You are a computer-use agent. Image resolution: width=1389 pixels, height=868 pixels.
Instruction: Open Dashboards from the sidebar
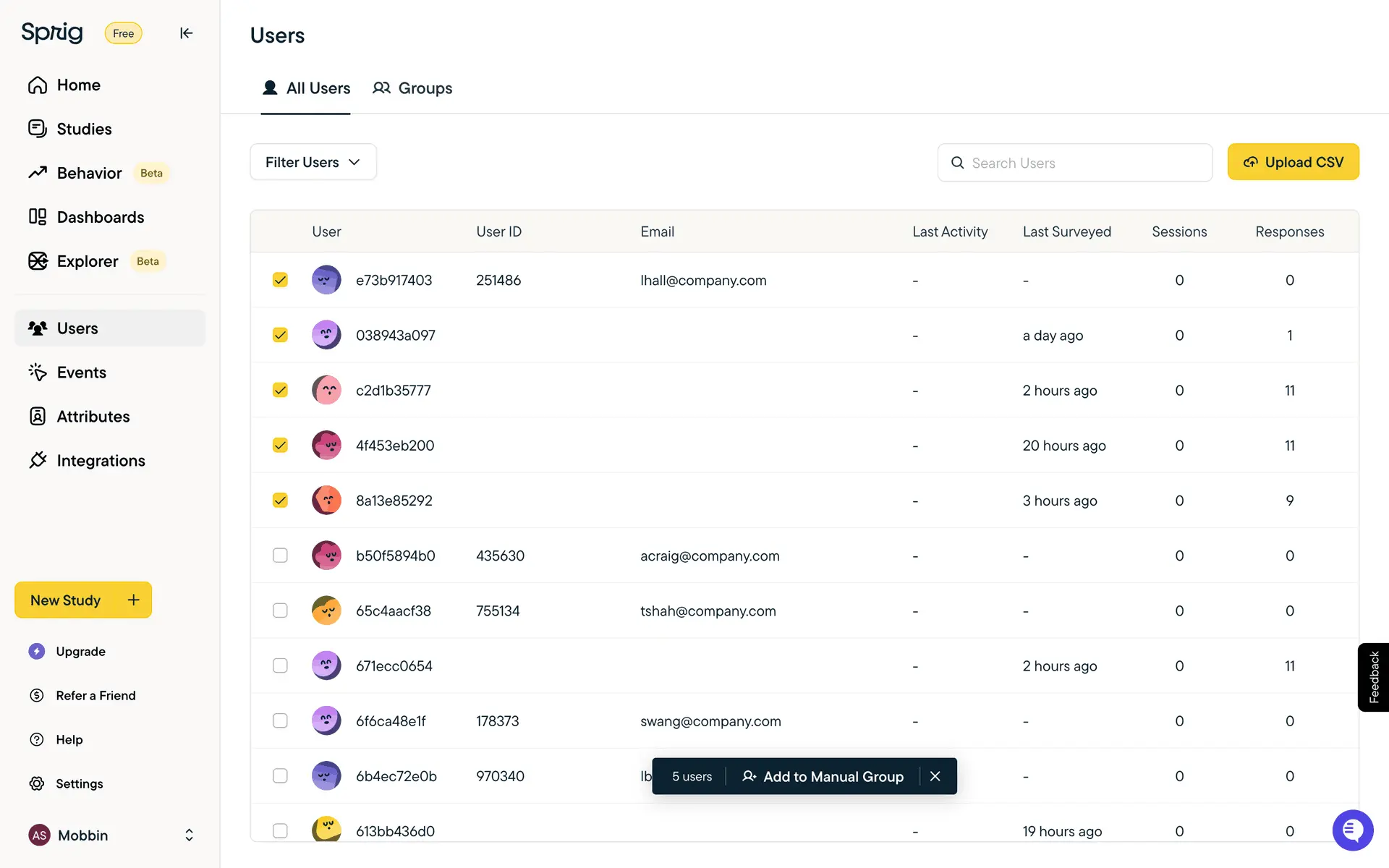click(100, 218)
